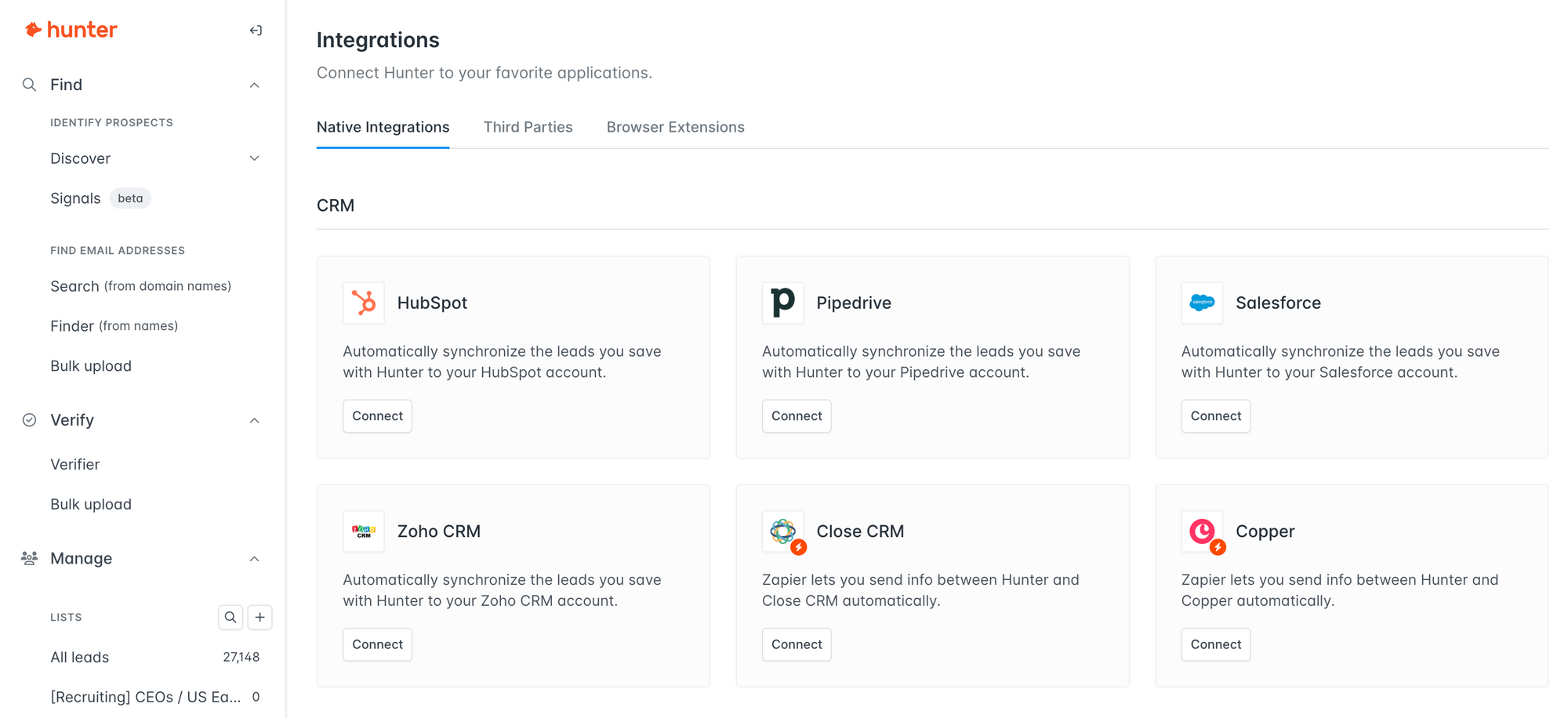Click the beta badge next to Signals

(130, 198)
